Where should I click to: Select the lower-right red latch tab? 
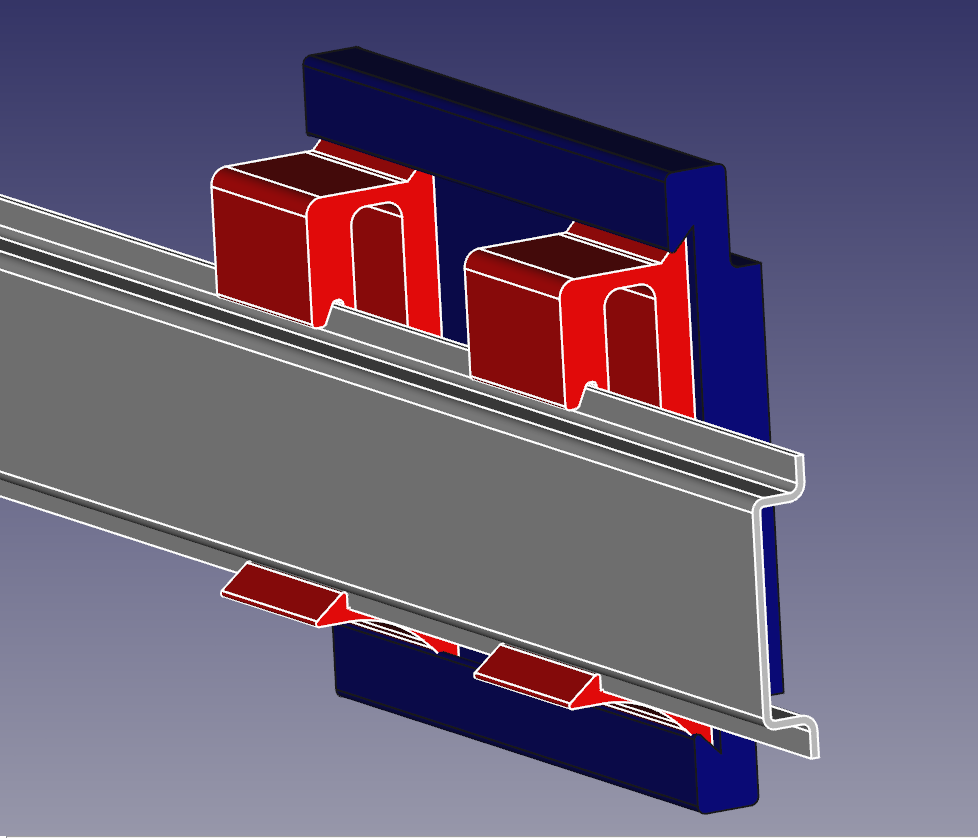click(x=536, y=675)
